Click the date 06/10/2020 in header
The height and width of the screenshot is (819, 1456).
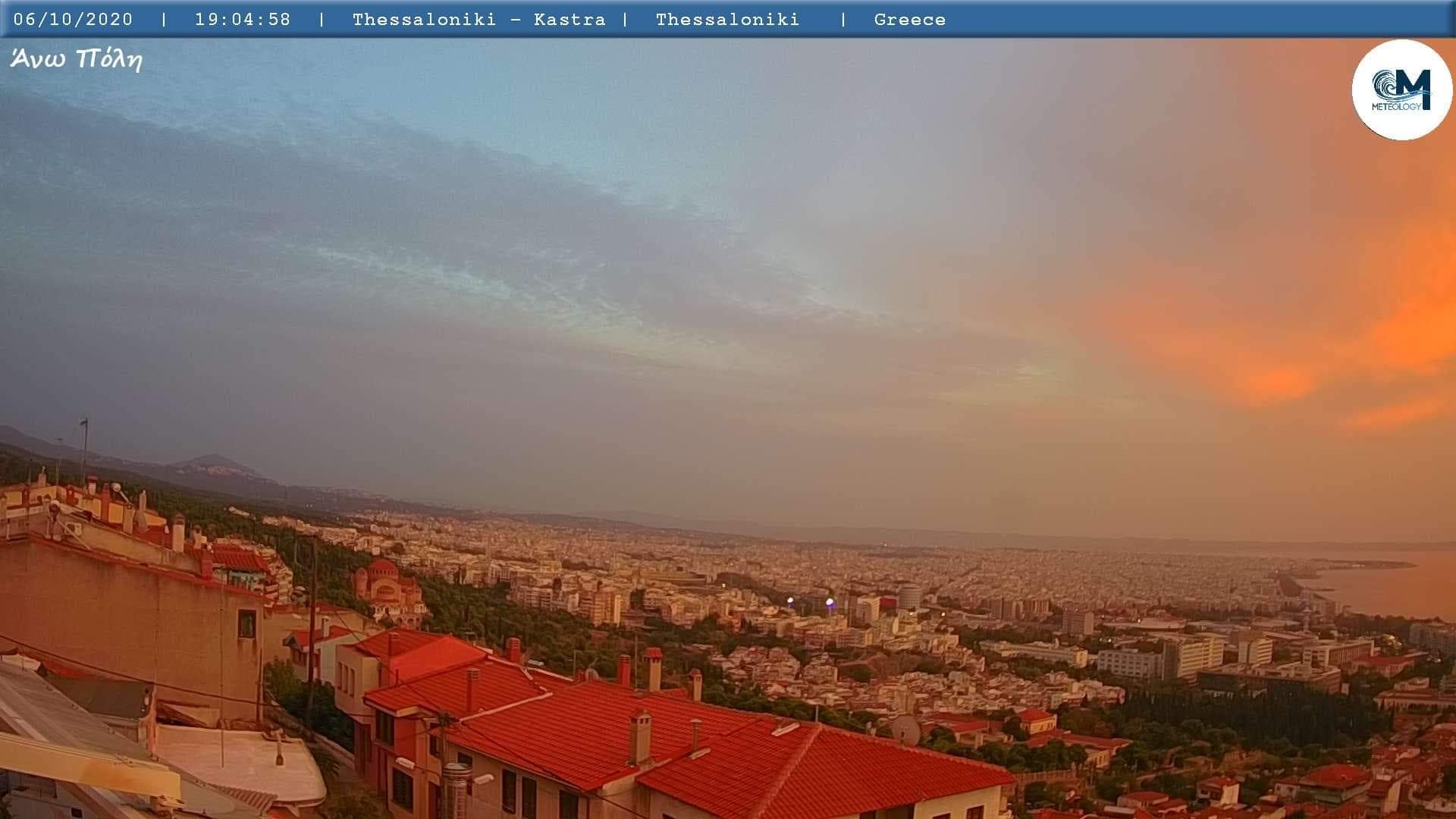(x=73, y=20)
